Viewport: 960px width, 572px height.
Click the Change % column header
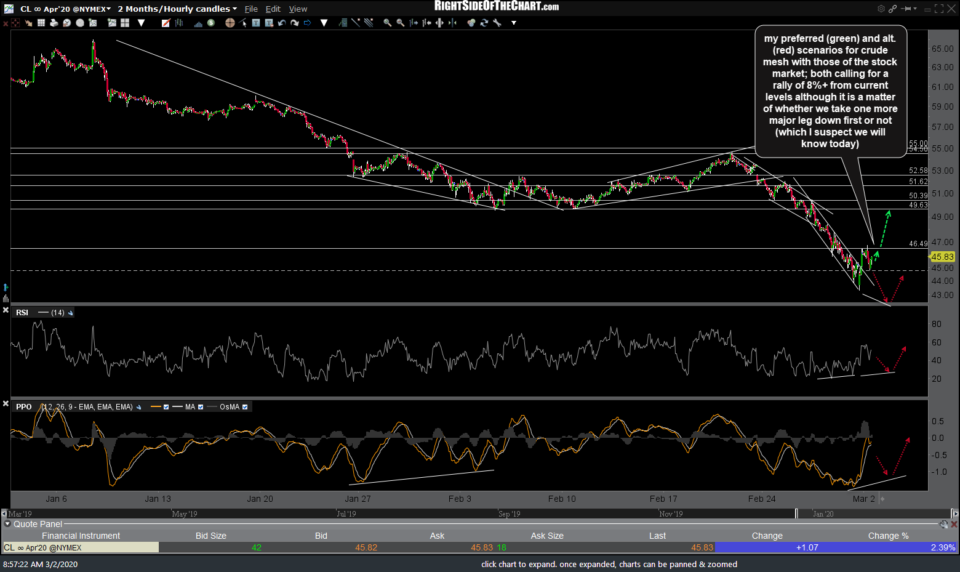[x=888, y=535]
